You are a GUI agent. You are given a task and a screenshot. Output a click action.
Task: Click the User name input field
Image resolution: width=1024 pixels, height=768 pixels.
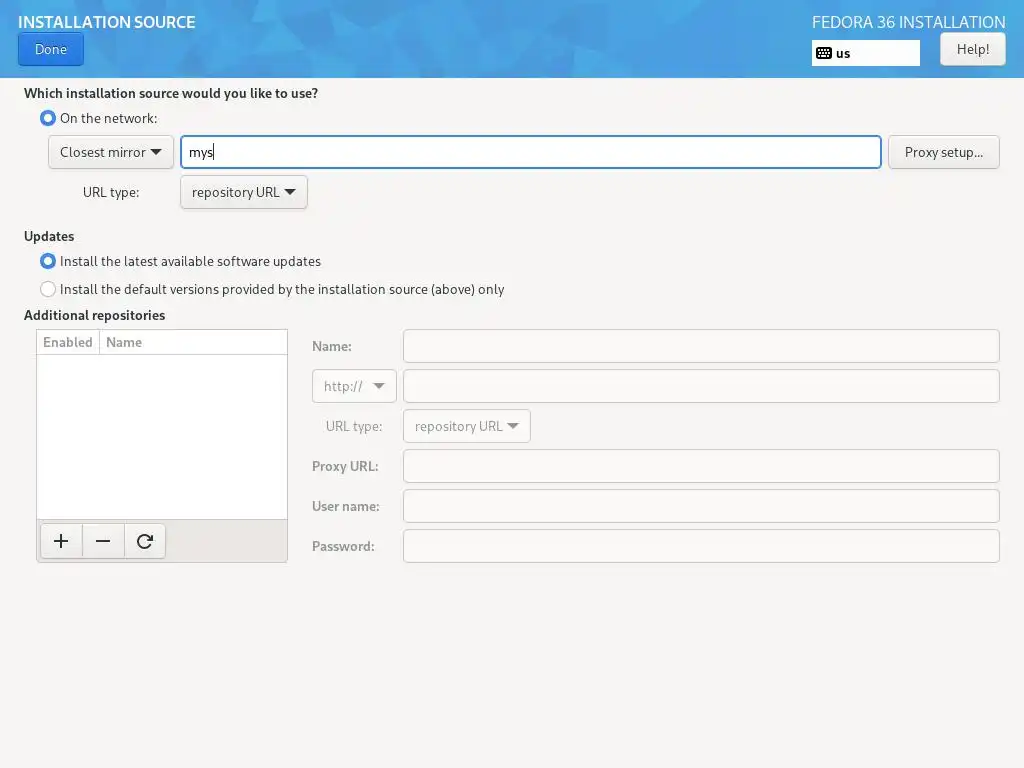[701, 506]
